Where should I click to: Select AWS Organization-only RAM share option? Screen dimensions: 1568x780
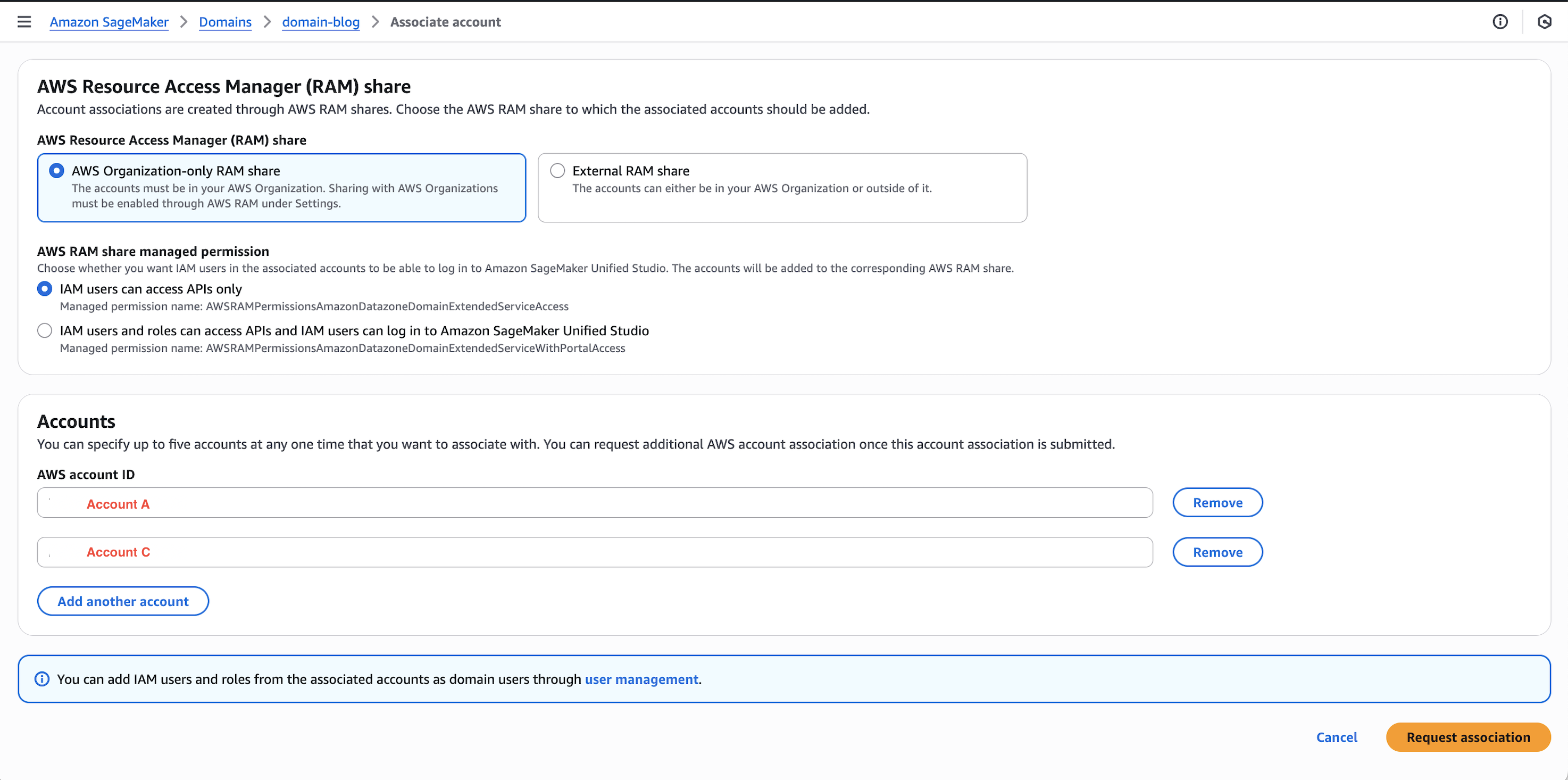click(56, 170)
